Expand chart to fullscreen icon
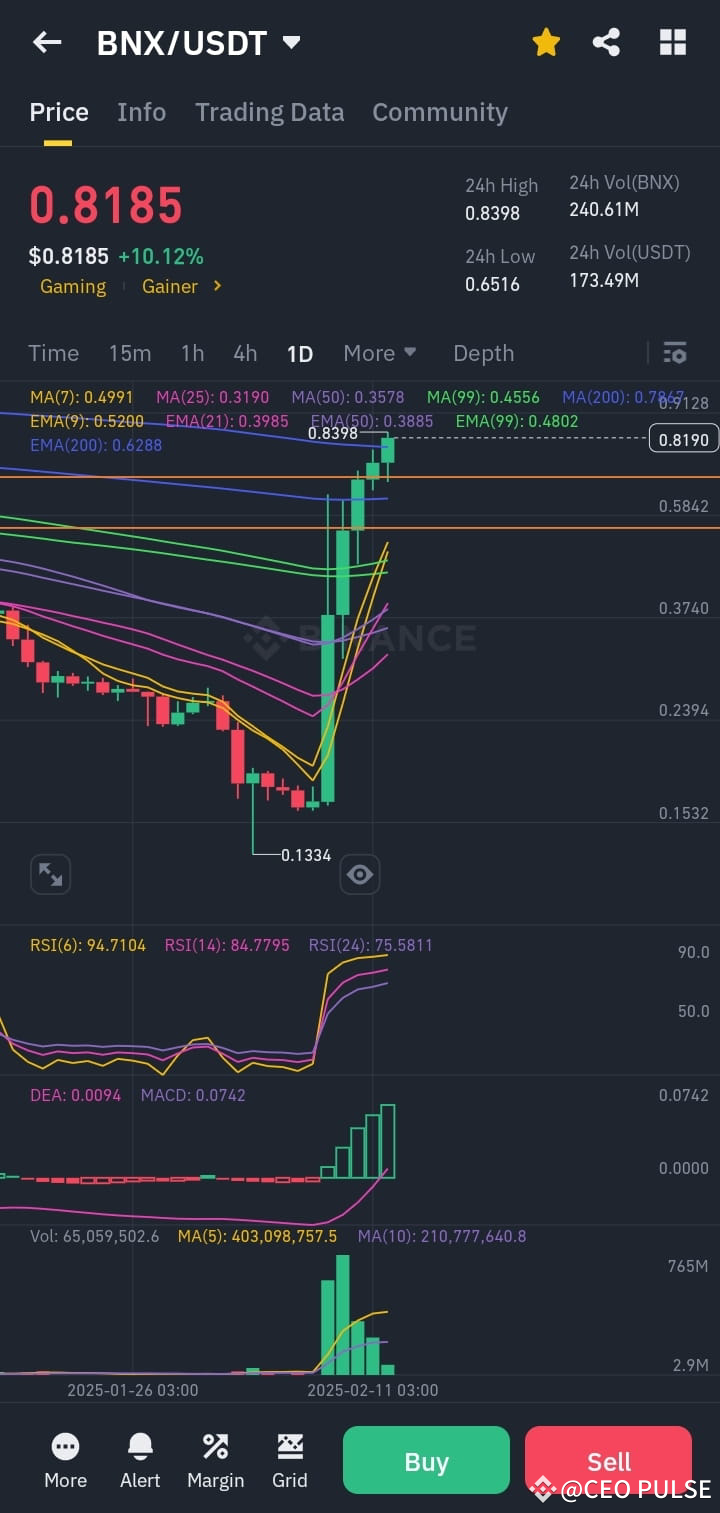 pyautogui.click(x=50, y=874)
